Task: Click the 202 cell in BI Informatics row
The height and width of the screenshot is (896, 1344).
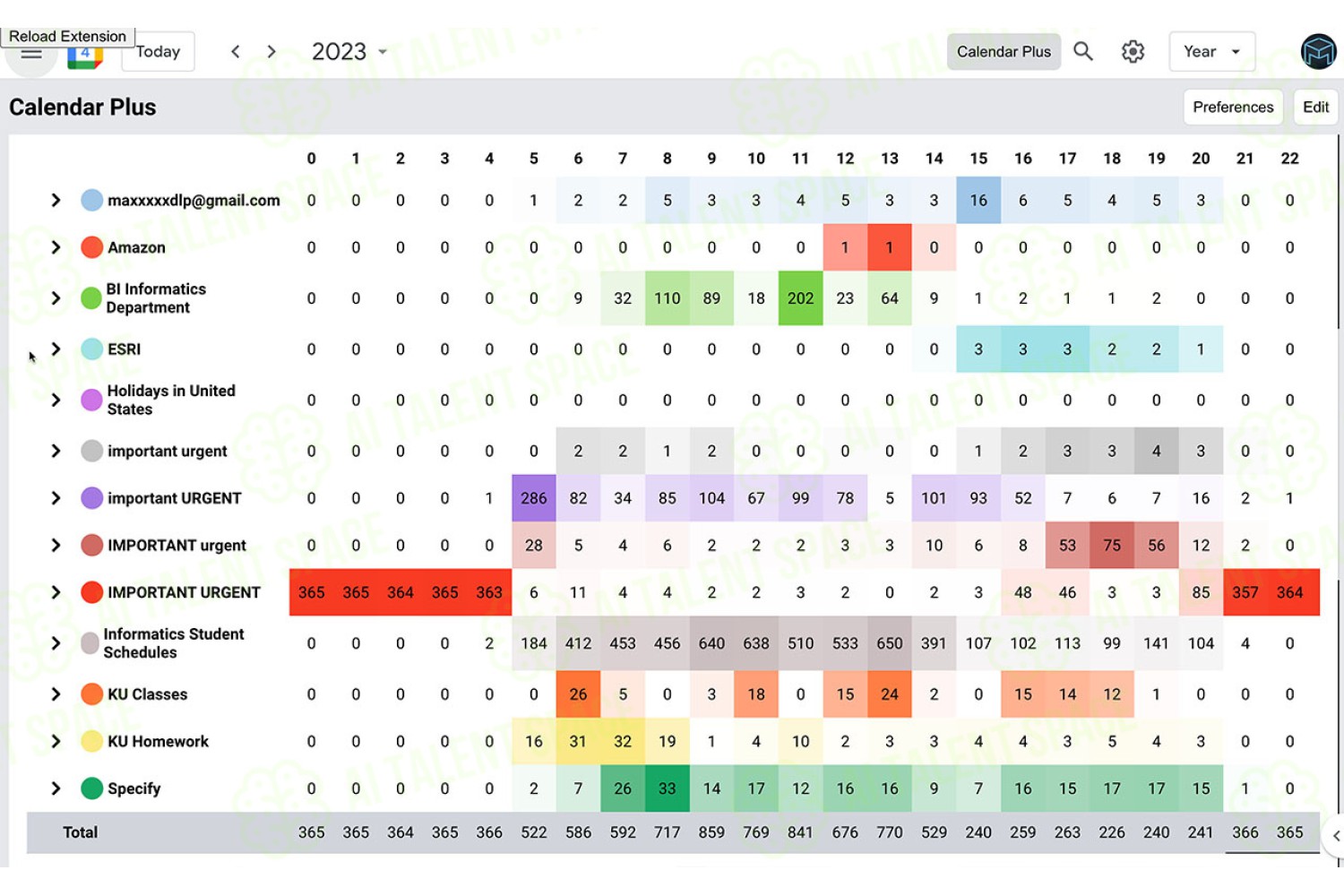Action: [800, 298]
